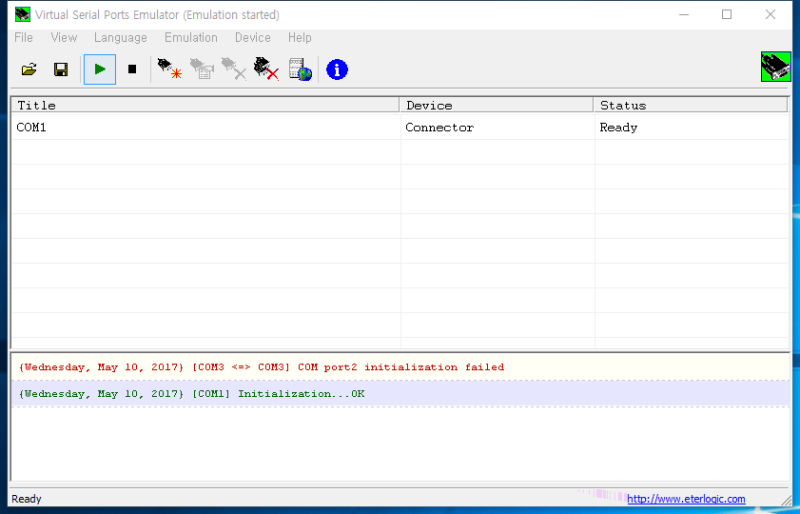The width and height of the screenshot is (800, 514).
Task: Delete all devices icon with red X
Action: click(266, 69)
